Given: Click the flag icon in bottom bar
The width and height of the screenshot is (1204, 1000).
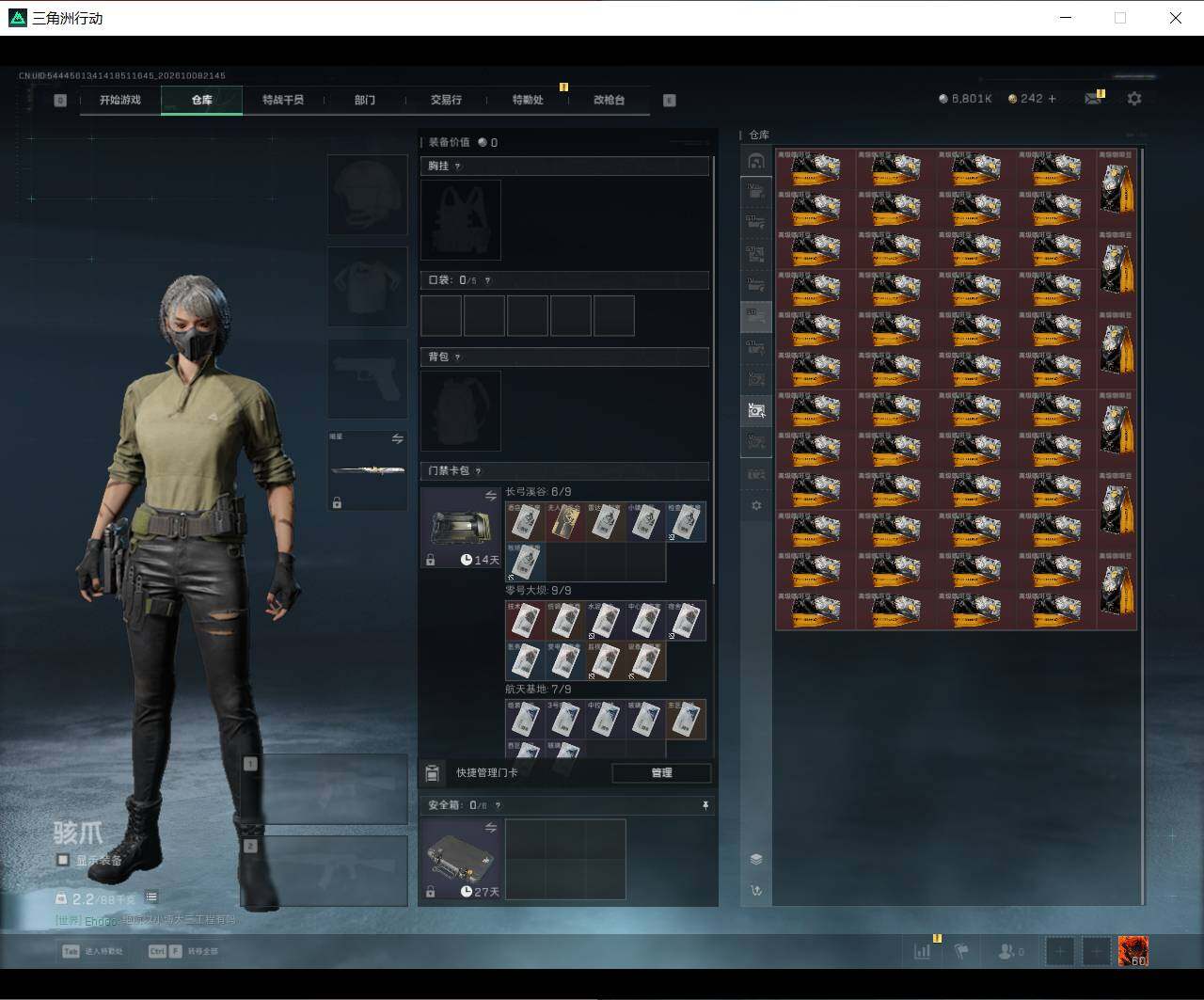Looking at the screenshot, I should click(x=961, y=951).
